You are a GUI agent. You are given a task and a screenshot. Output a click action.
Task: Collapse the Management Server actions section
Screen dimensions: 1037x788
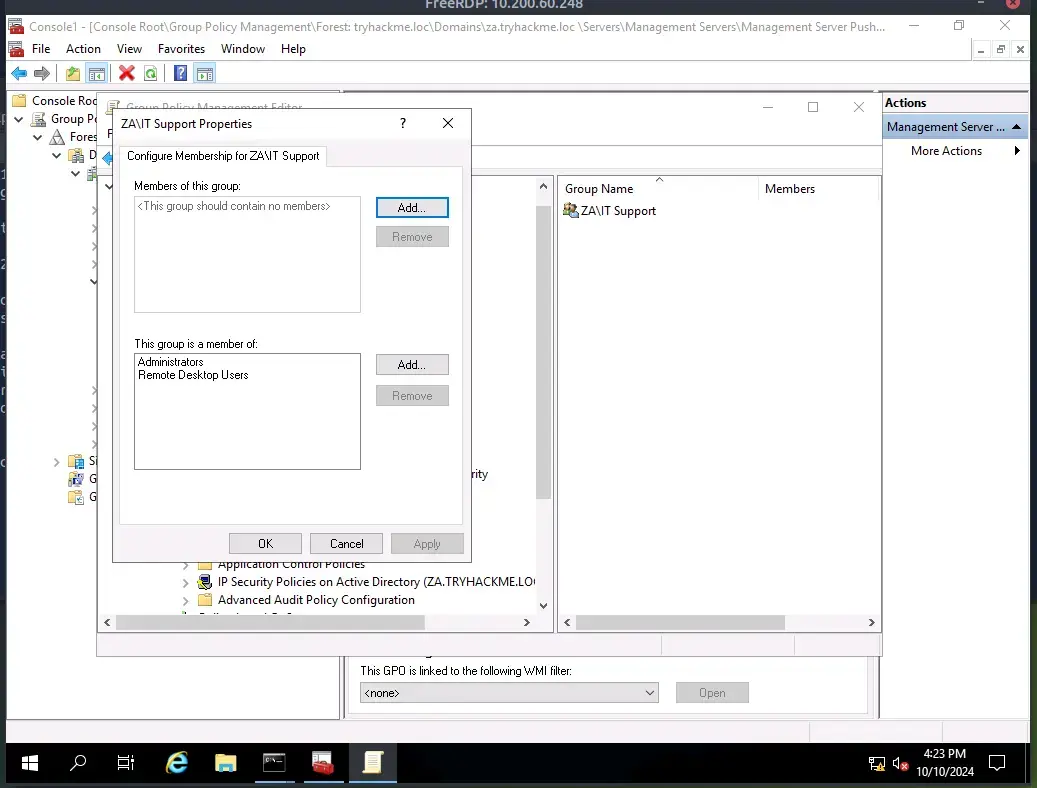coord(1016,126)
